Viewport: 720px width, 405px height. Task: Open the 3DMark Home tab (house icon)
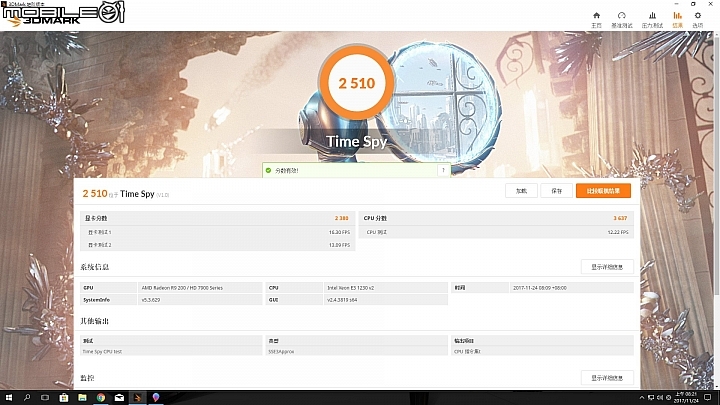(x=596, y=20)
